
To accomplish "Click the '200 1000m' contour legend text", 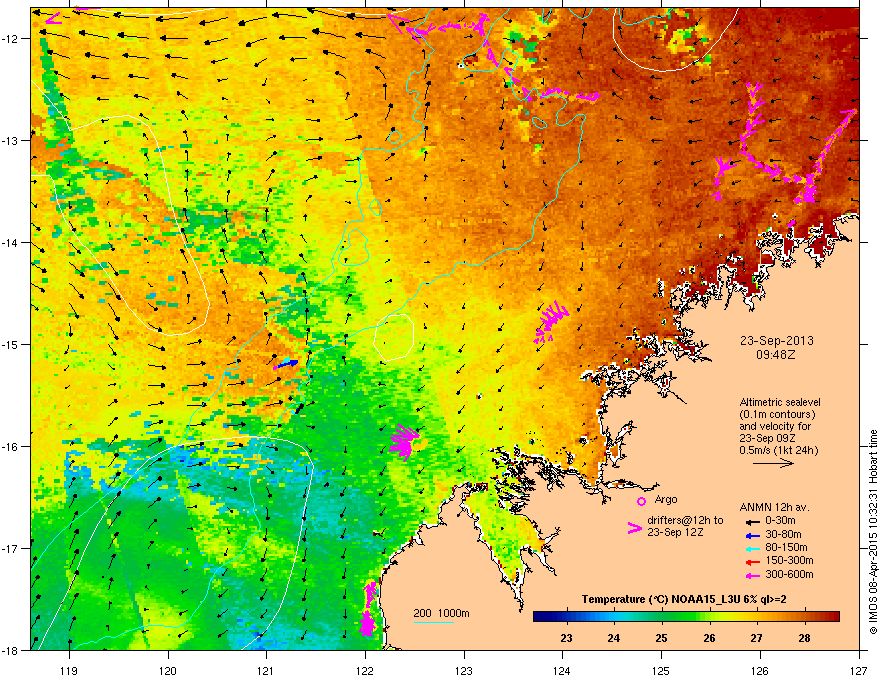I will [x=441, y=613].
